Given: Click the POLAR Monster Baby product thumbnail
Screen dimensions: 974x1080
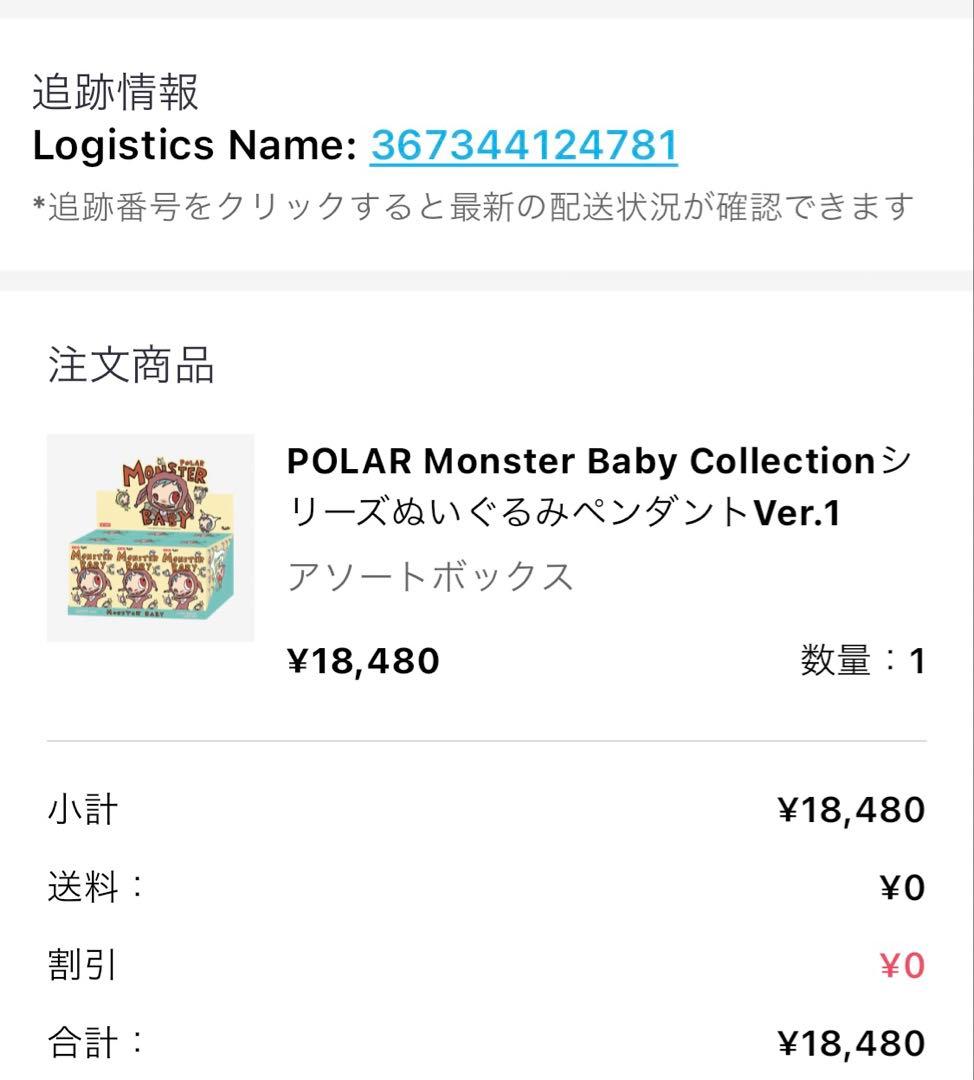Looking at the screenshot, I should click(x=149, y=537).
